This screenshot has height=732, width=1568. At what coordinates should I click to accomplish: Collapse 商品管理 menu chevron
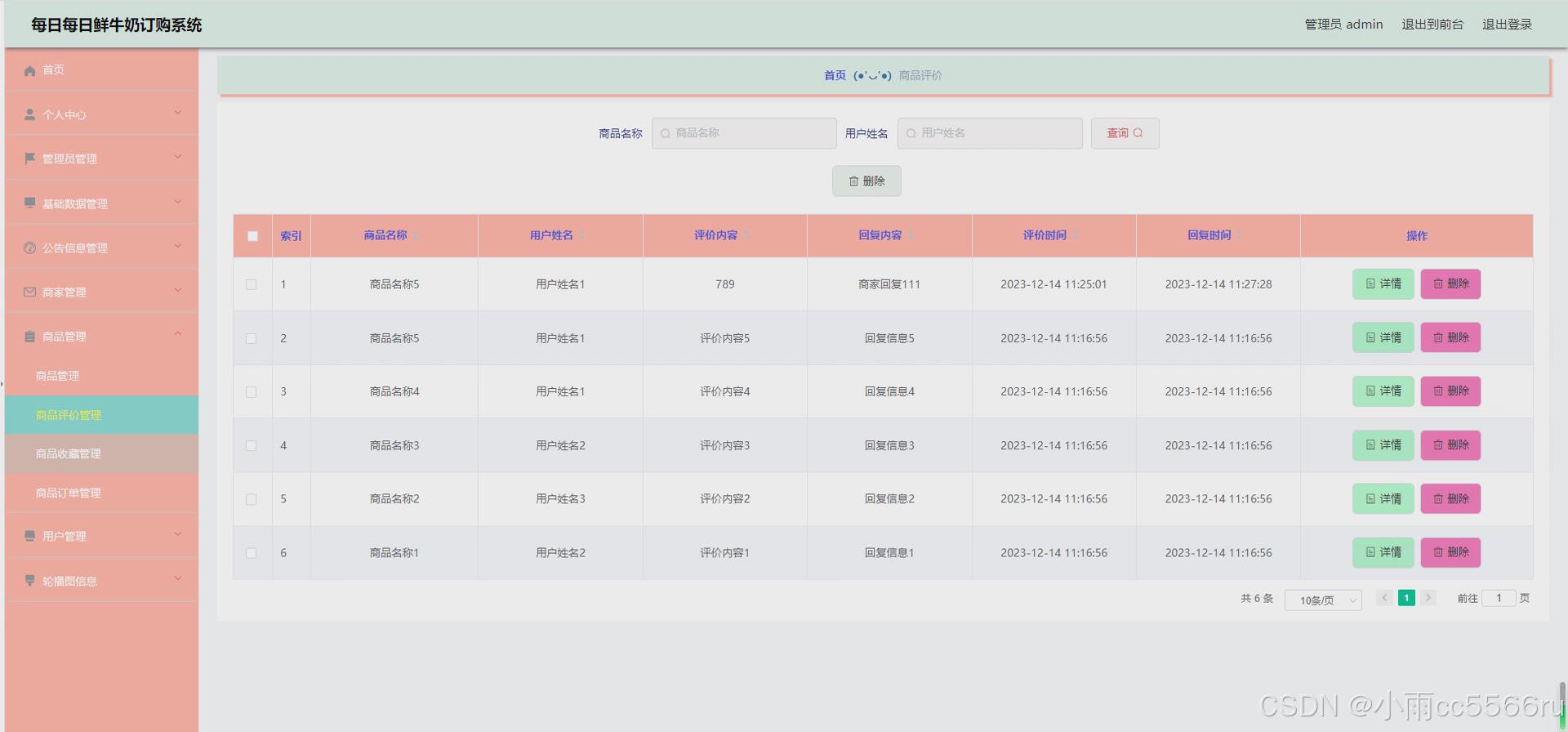tap(178, 333)
